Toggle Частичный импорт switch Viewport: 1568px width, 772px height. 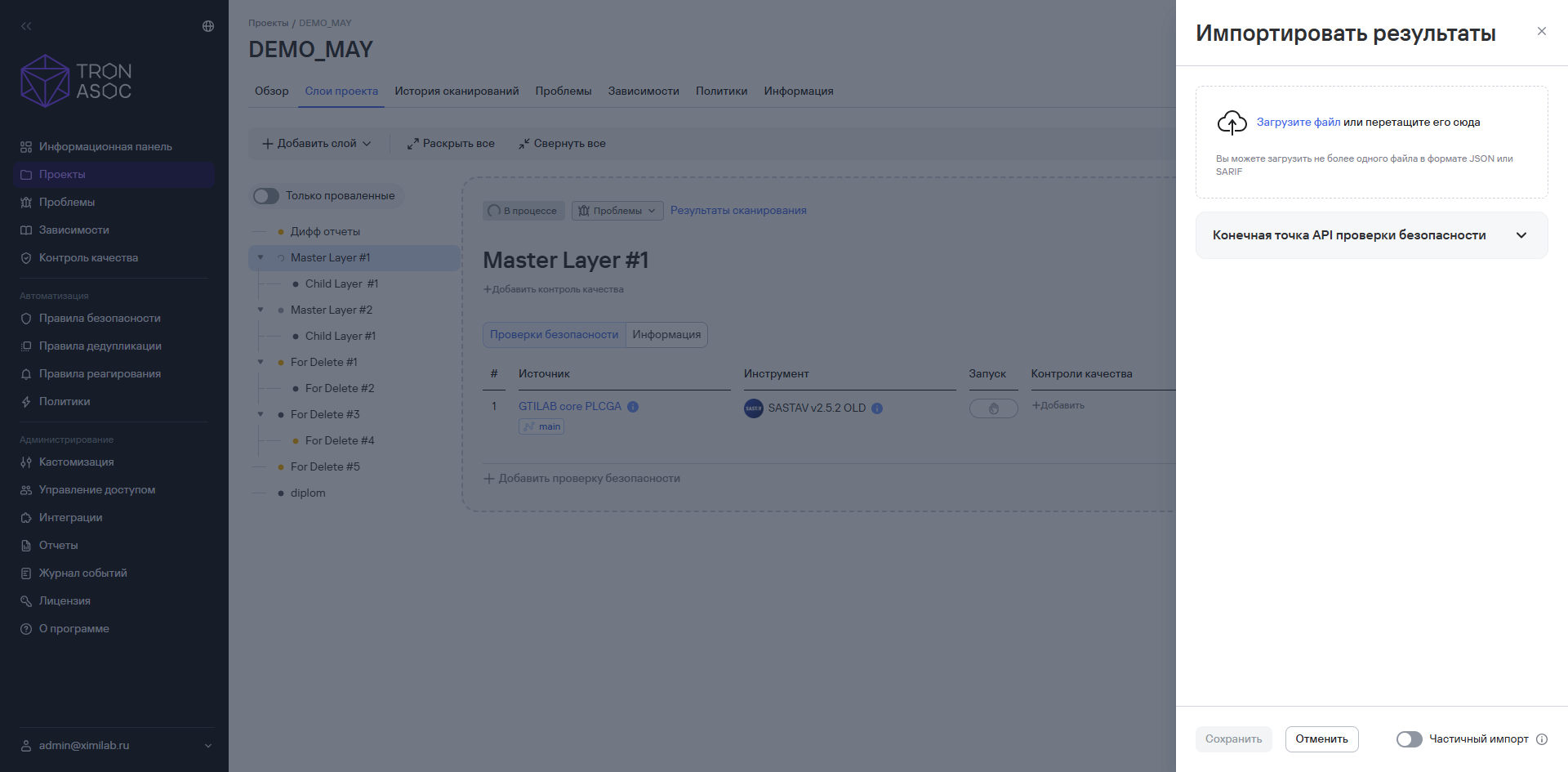(x=1410, y=739)
